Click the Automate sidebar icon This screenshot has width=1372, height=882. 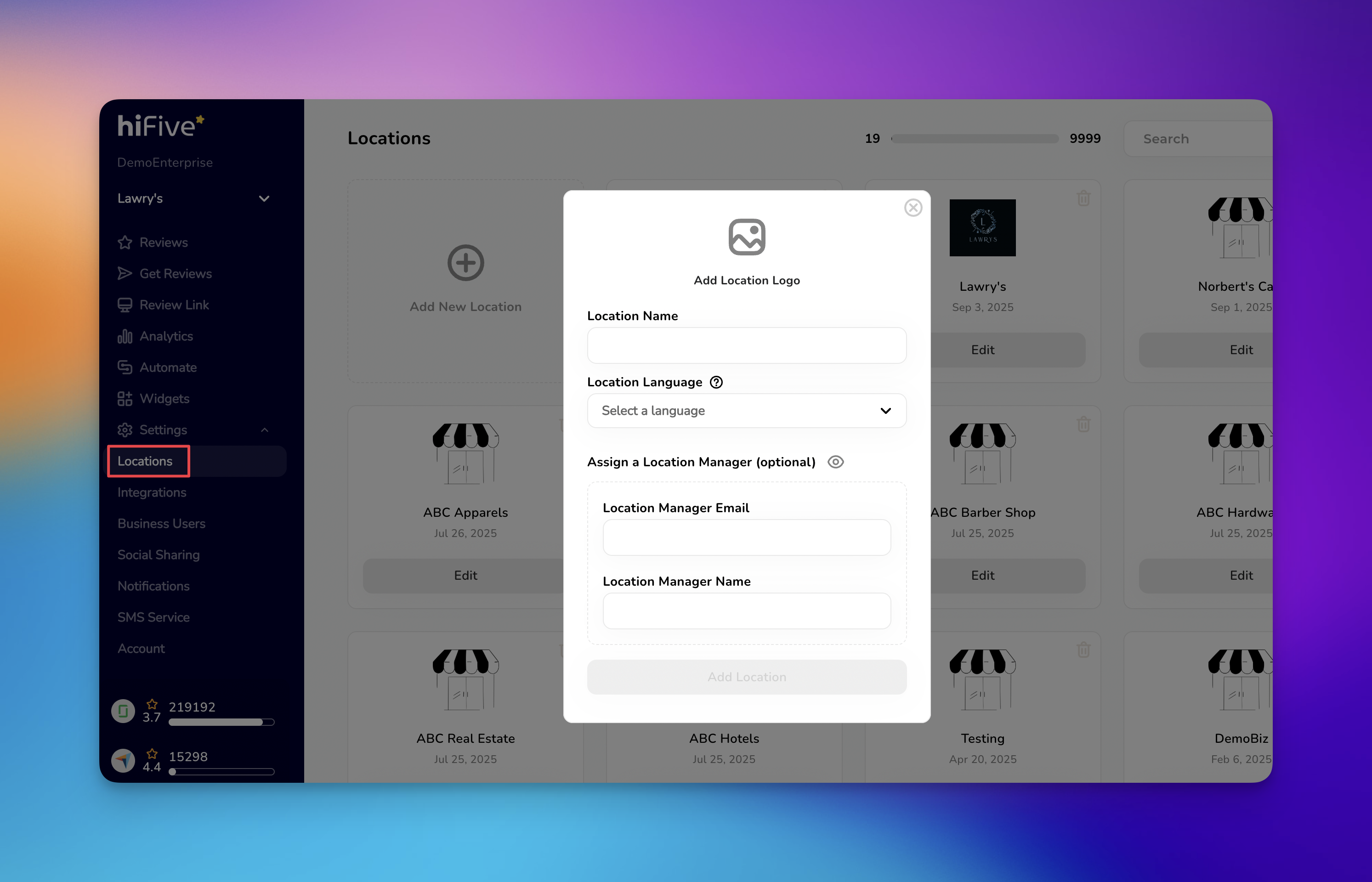click(125, 367)
